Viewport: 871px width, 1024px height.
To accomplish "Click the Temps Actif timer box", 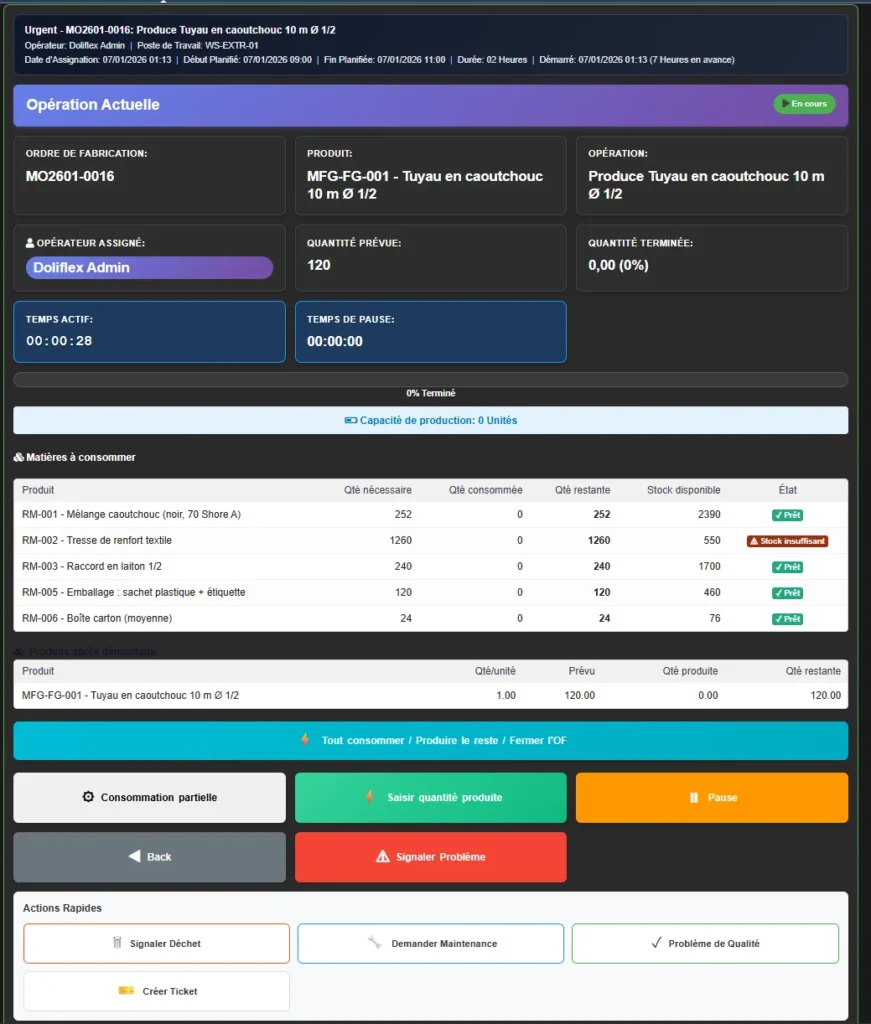I will tap(149, 332).
